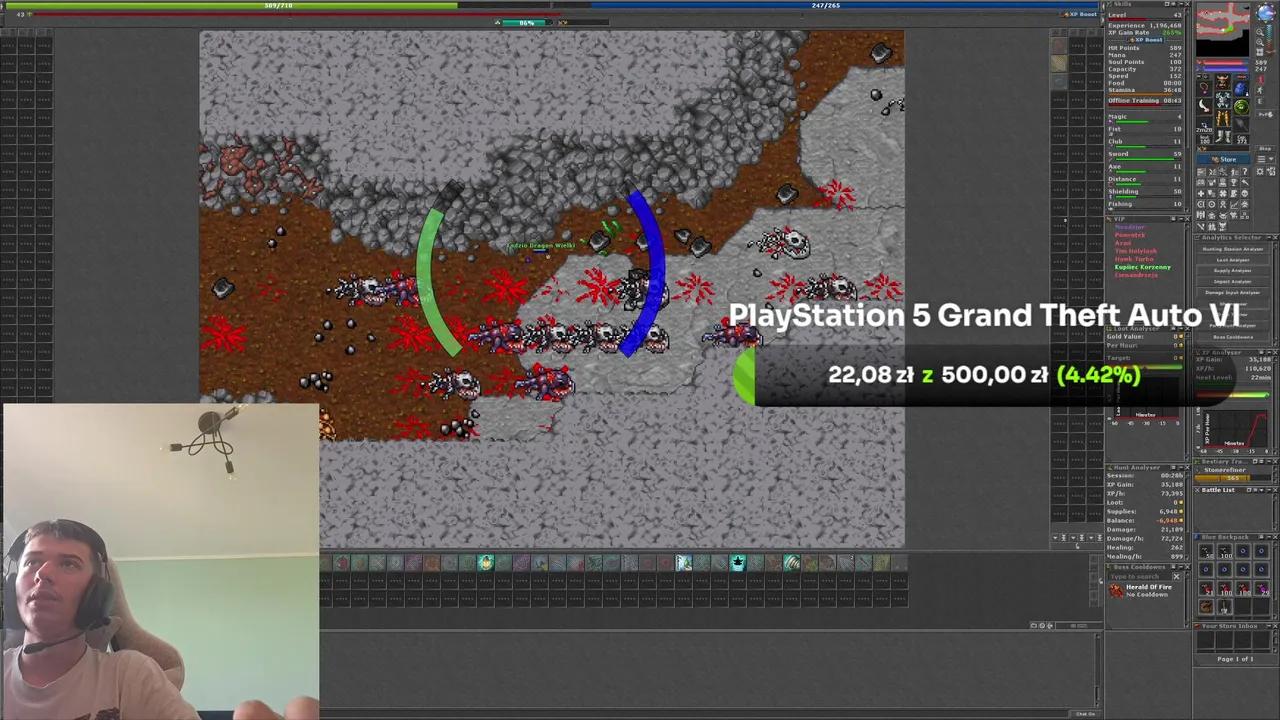Click the Type to search field
The height and width of the screenshot is (720, 1280).
click(1141, 577)
